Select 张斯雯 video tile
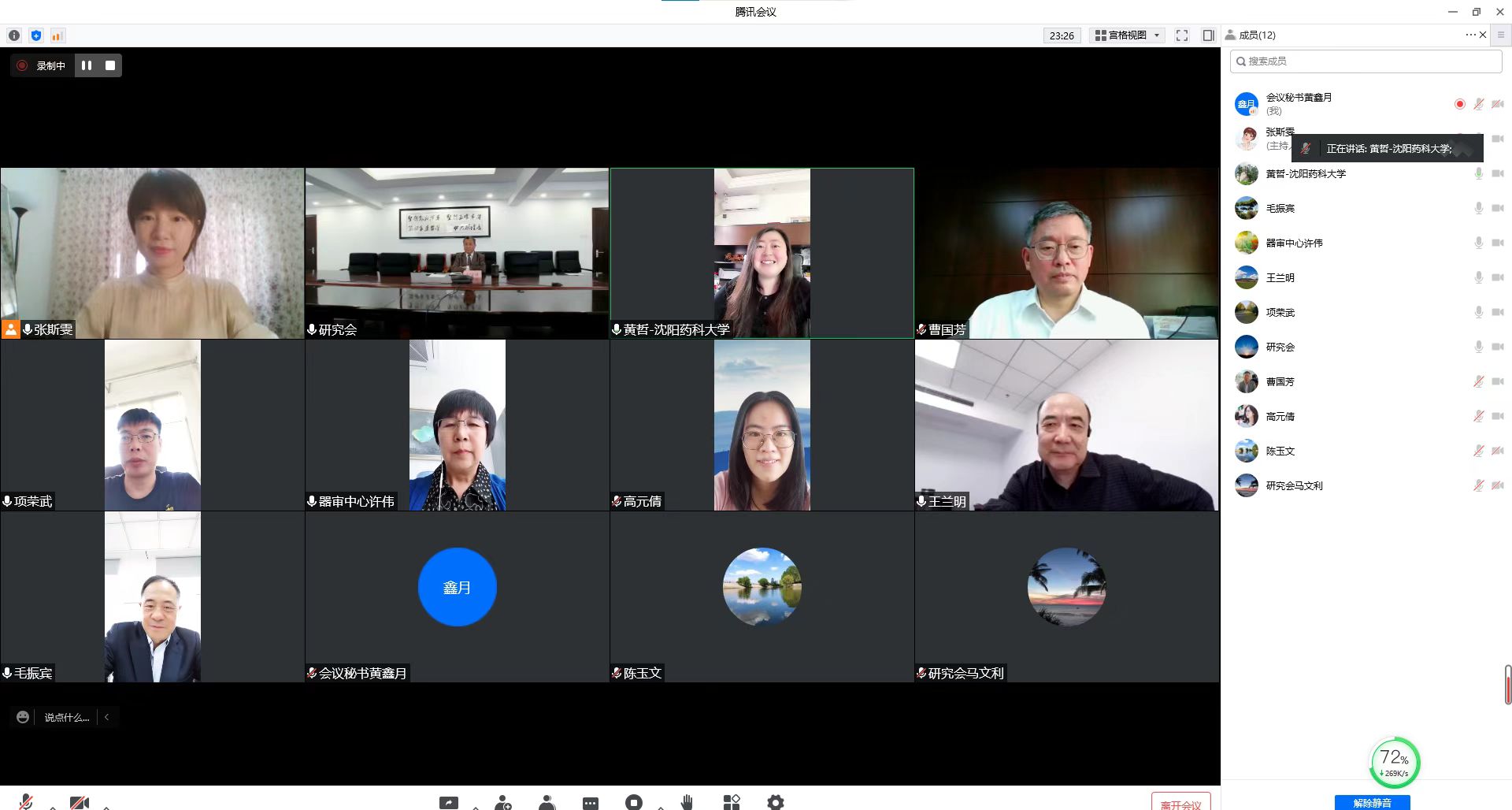 click(152, 253)
